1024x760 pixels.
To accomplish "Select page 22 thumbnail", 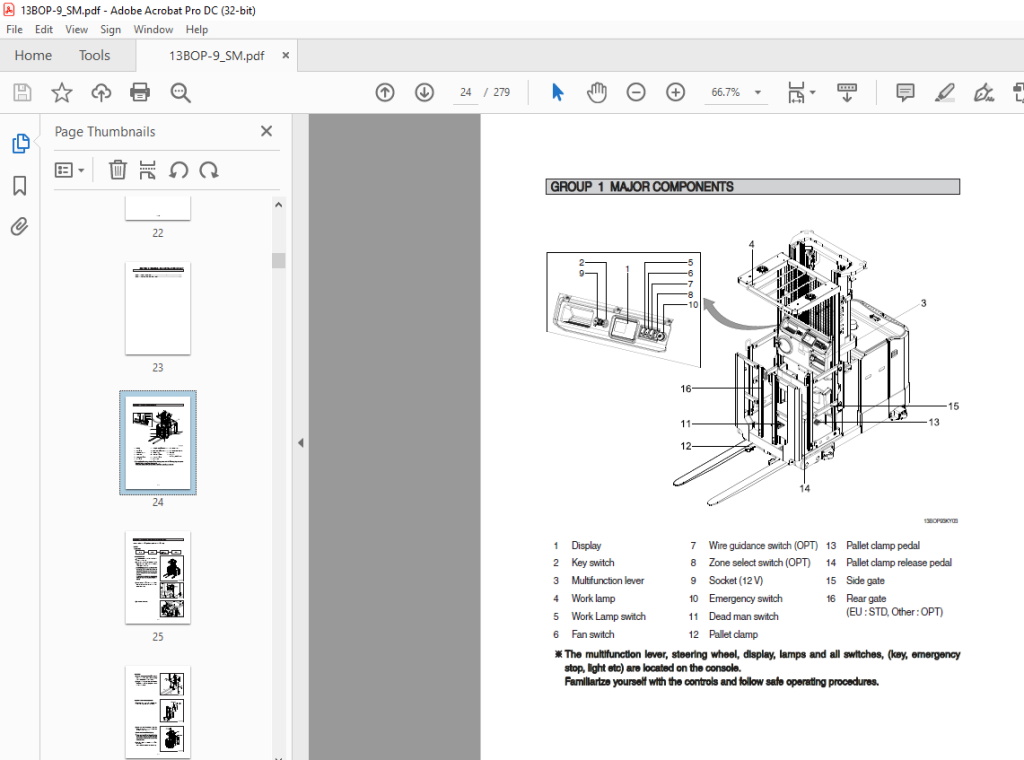I will pyautogui.click(x=158, y=209).
